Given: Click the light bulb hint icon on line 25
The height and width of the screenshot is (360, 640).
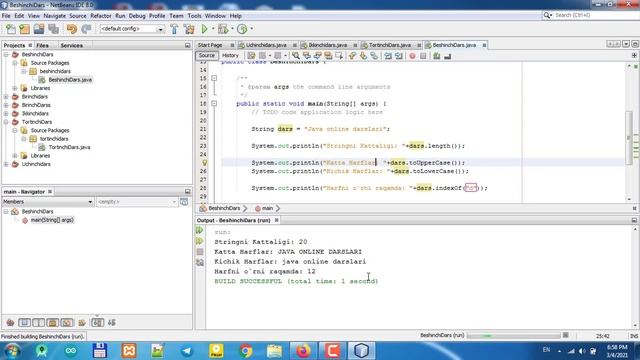Looking at the screenshot, I should [x=204, y=162].
